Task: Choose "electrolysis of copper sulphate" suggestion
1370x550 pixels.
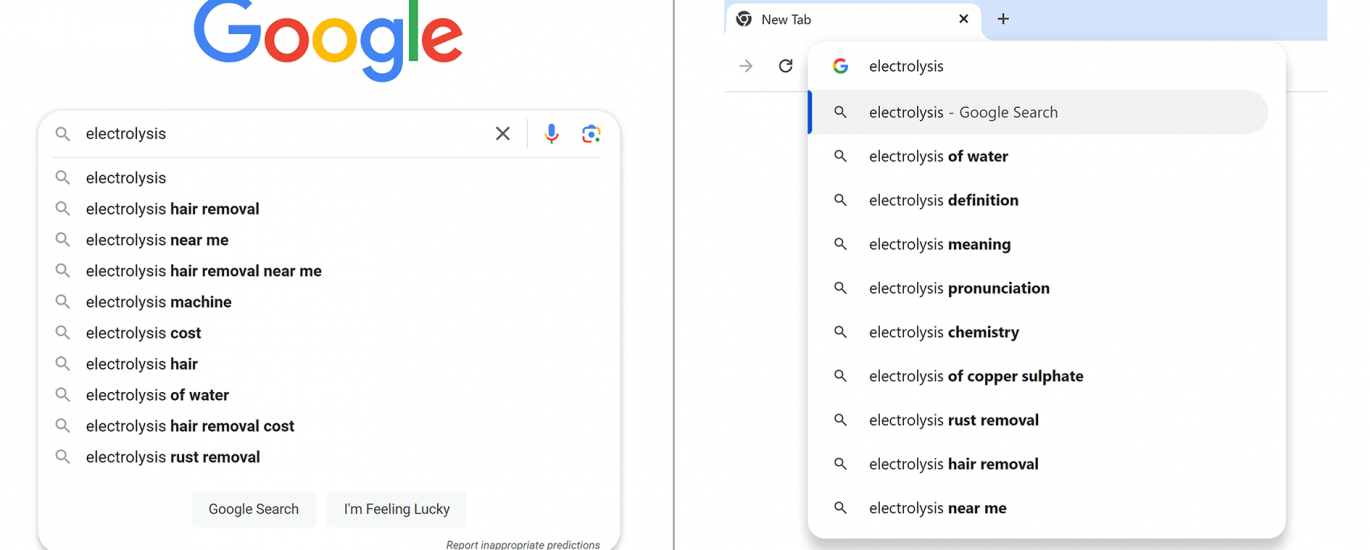Action: tap(976, 376)
